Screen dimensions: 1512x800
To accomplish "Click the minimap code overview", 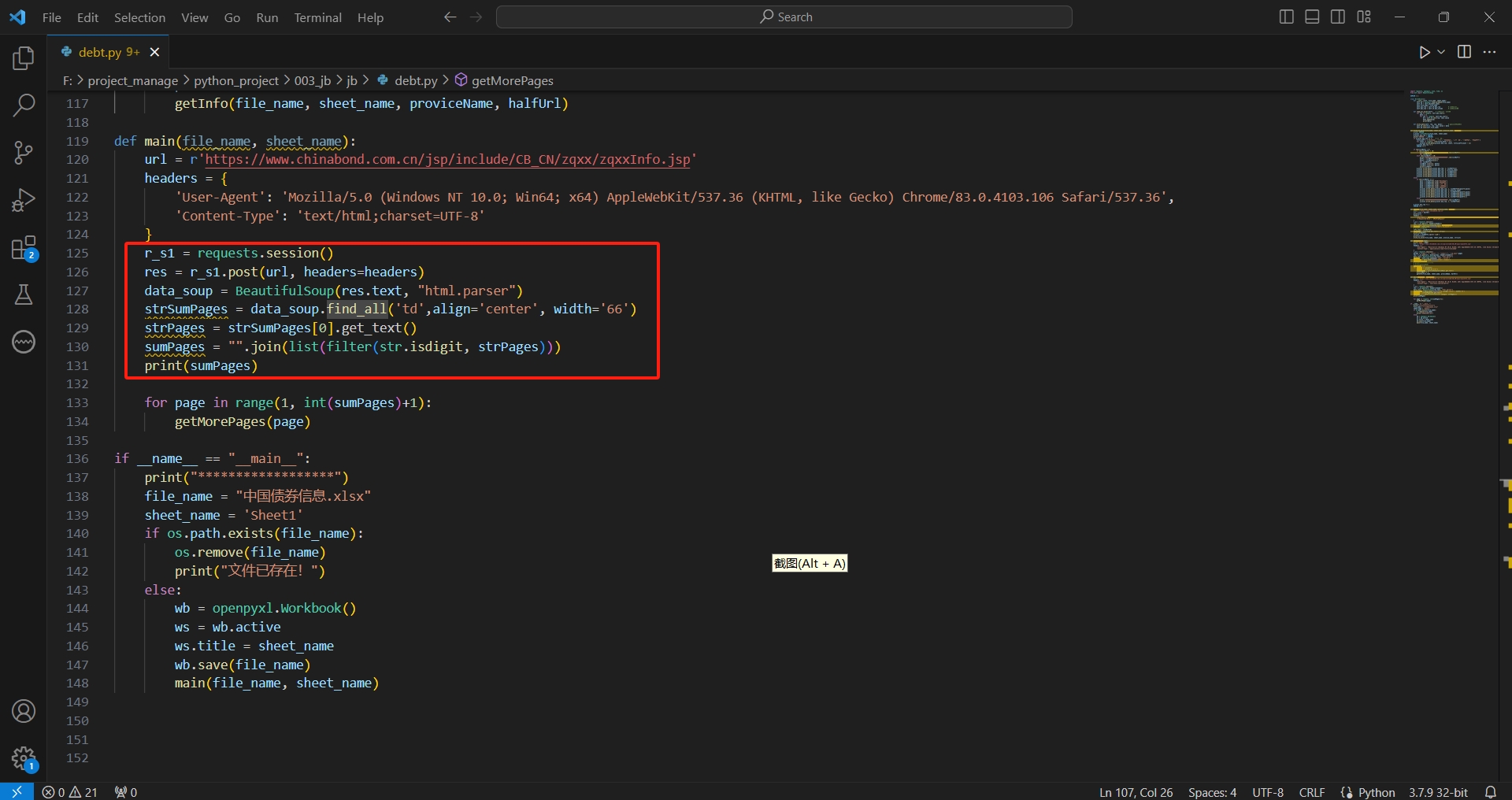I will tap(1453, 206).
